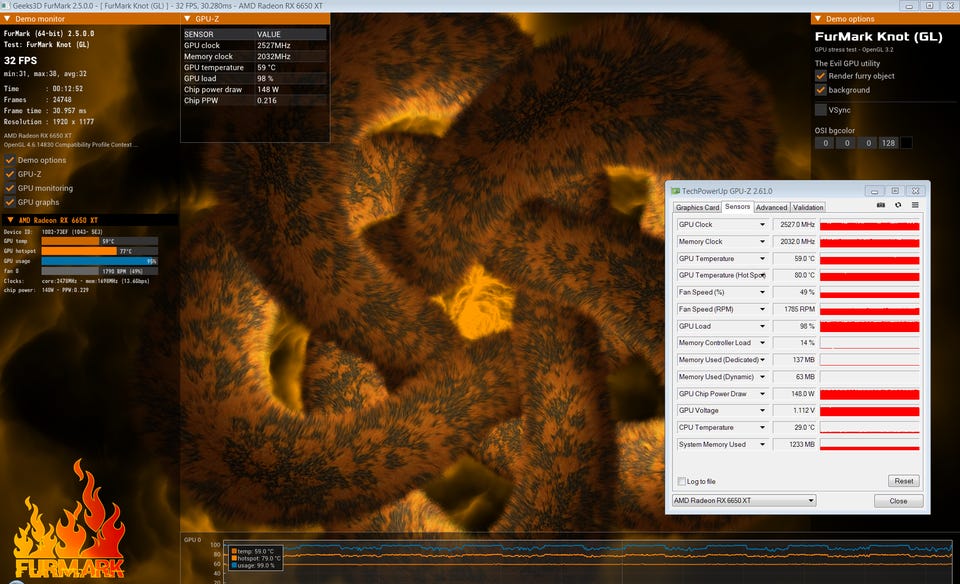Disable the GPU graphs checkbox
This screenshot has width=960, height=584.
click(x=10, y=202)
